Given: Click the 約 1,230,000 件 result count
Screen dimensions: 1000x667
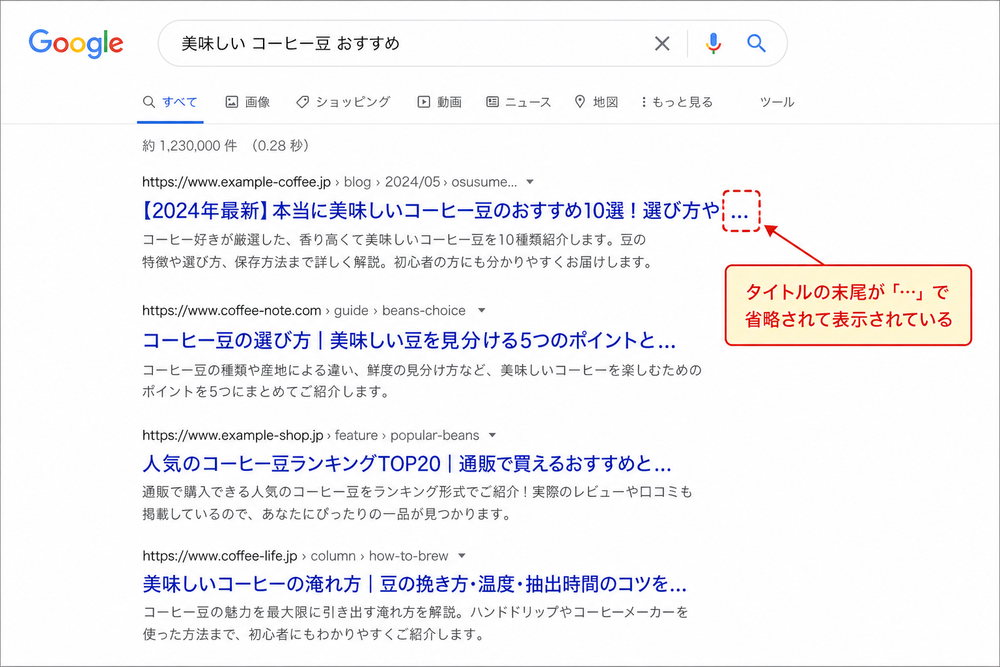Looking at the screenshot, I should [190, 146].
